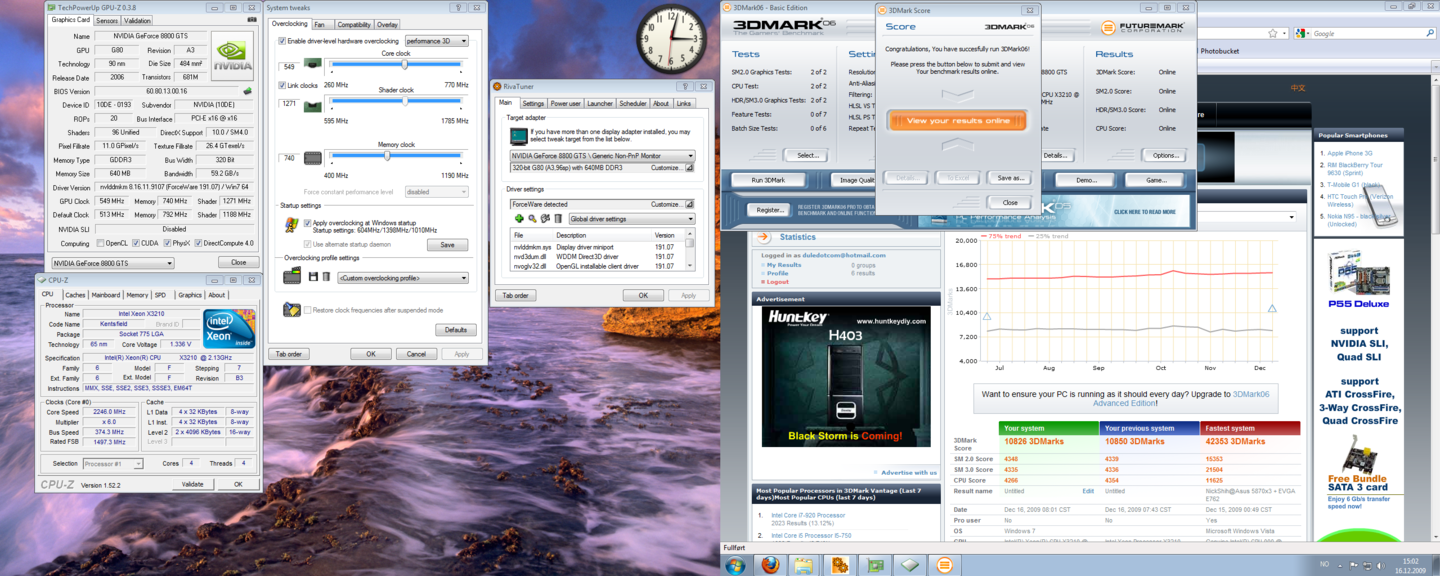Open the 3DMark orange taskbar icon
The height and width of the screenshot is (576, 1440).
tap(944, 565)
